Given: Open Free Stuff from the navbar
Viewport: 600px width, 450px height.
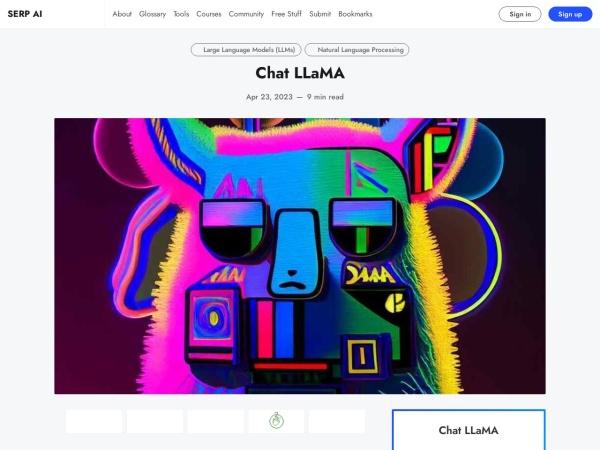Looking at the screenshot, I should click(x=286, y=14).
